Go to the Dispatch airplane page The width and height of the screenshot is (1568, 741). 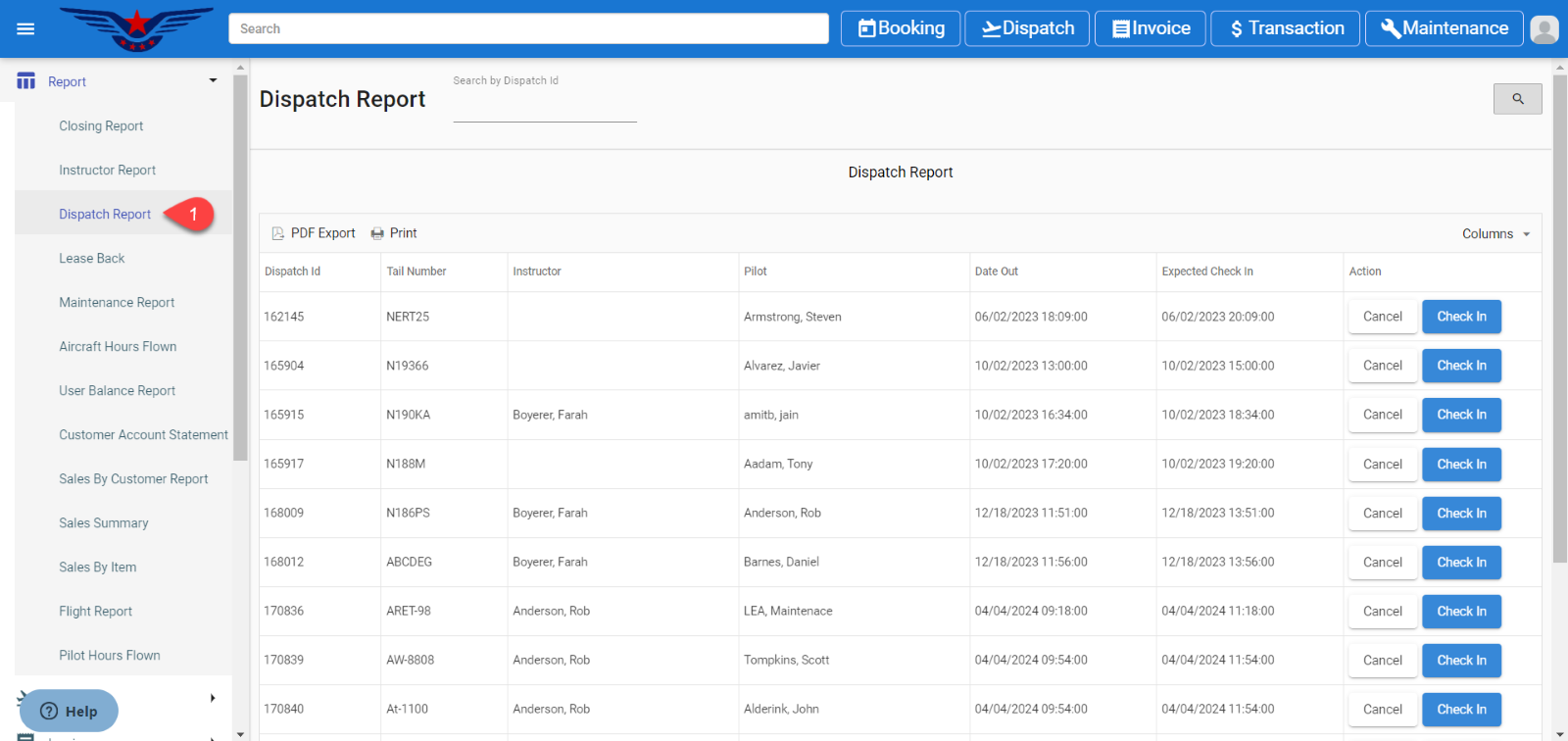pyautogui.click(x=1027, y=28)
